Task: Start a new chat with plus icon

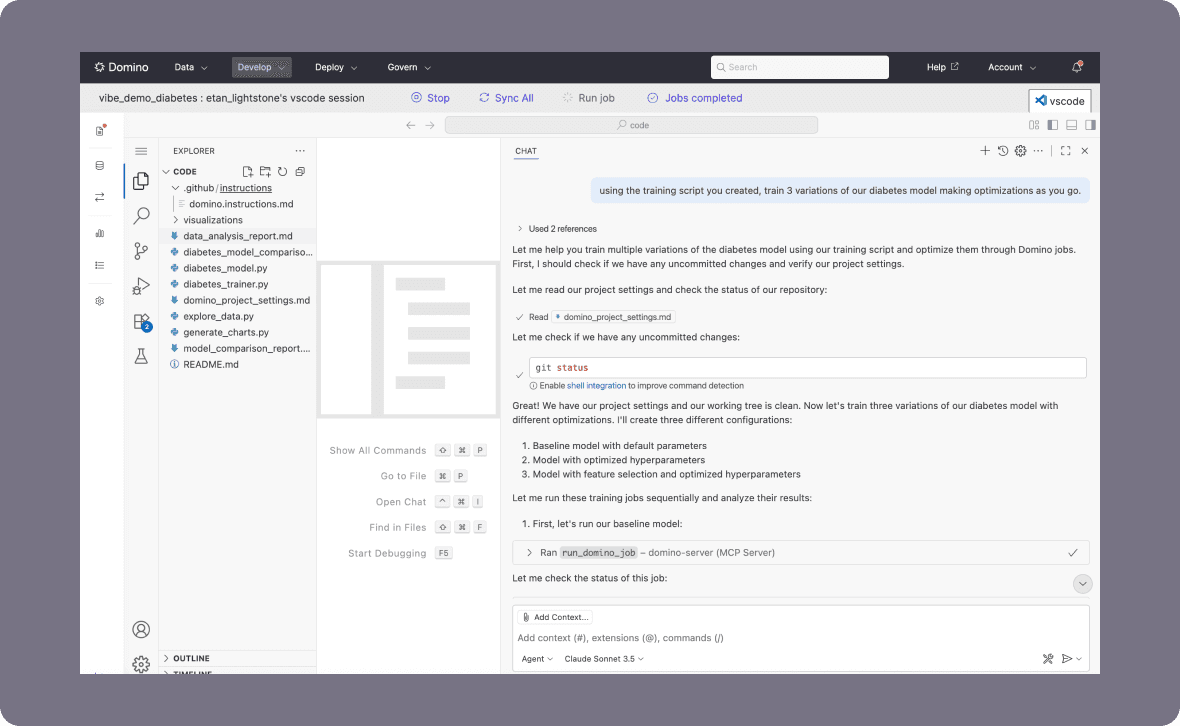Action: click(985, 151)
